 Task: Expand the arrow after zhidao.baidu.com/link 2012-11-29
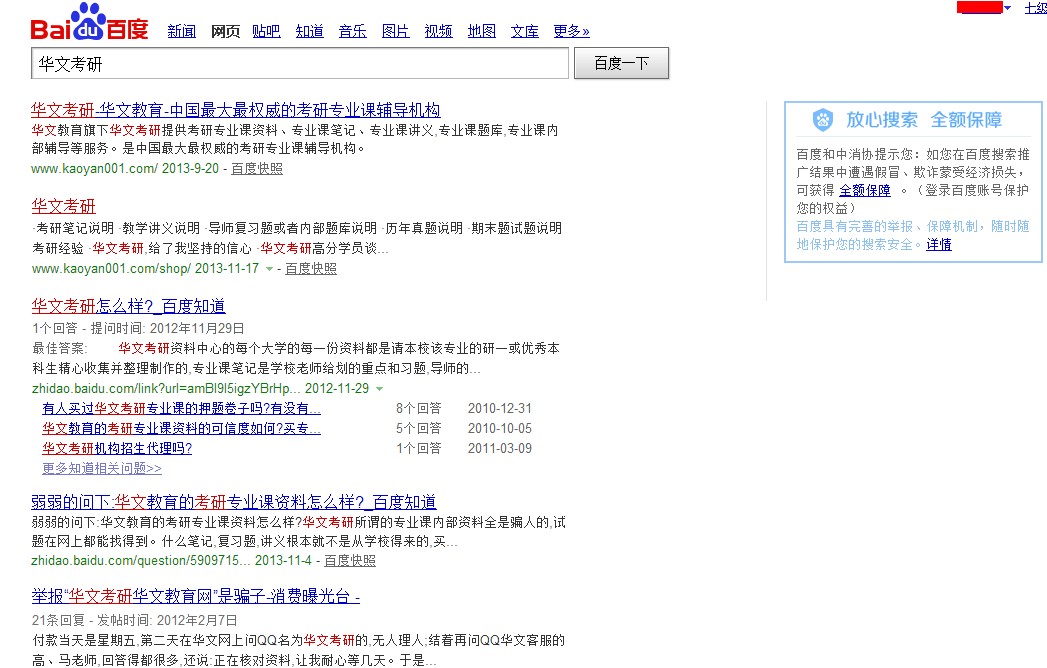pos(379,389)
